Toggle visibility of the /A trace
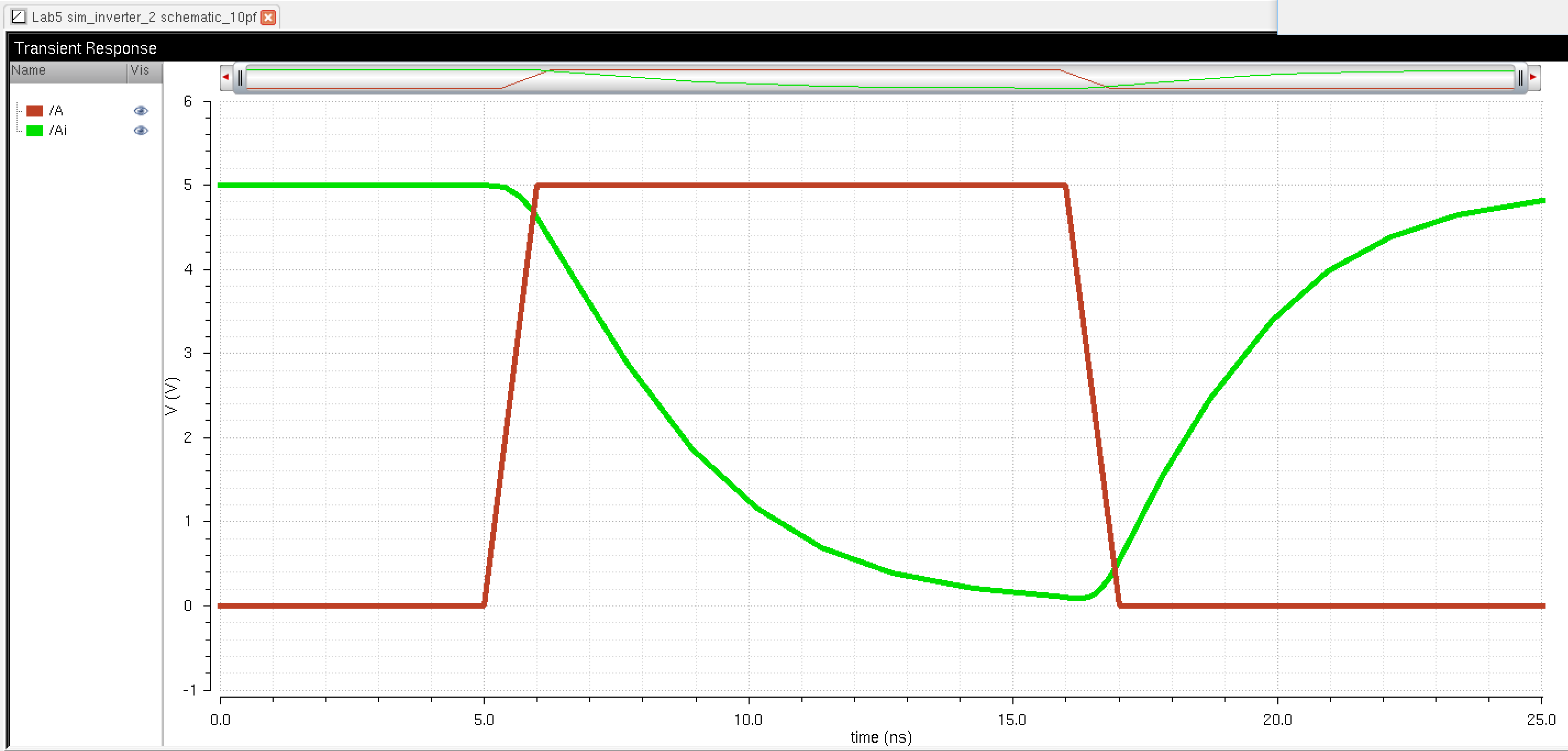Viewport: 1568px width, 751px height. pyautogui.click(x=141, y=111)
